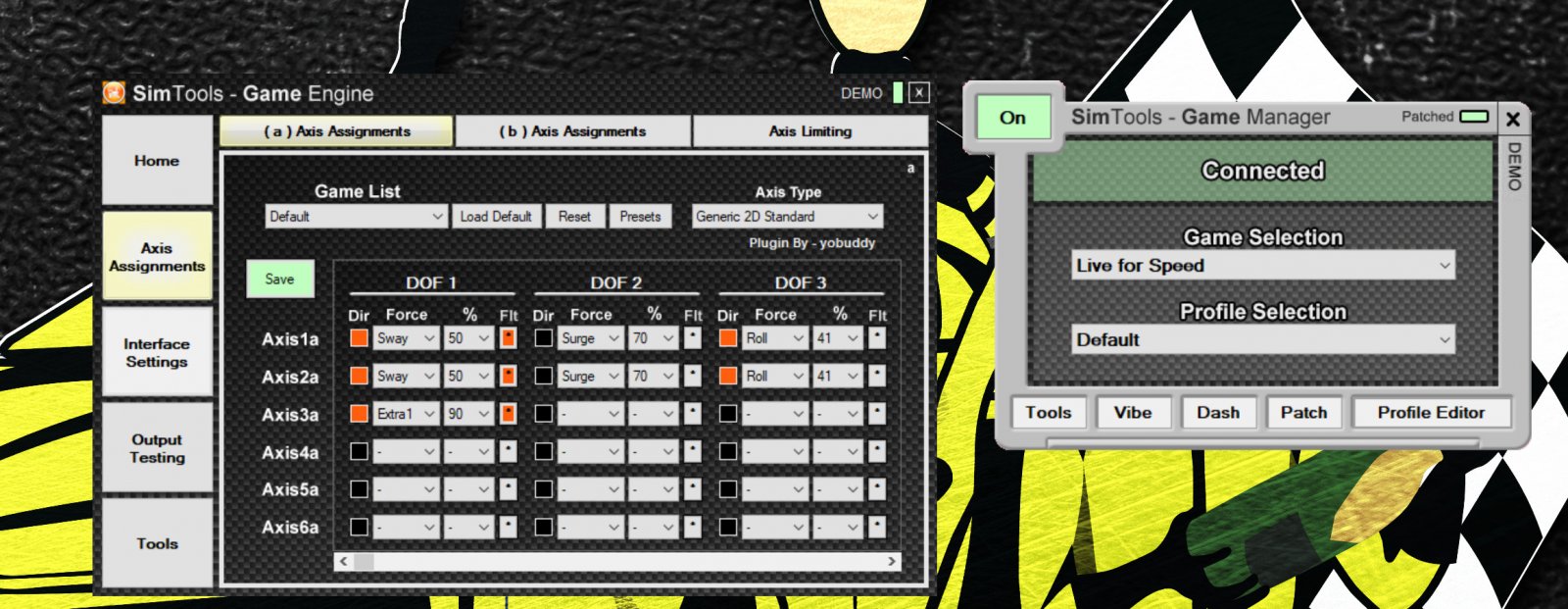Toggle Axis2a DOF 1 Flt filter box
This screenshot has height=609, width=1568.
point(508,376)
